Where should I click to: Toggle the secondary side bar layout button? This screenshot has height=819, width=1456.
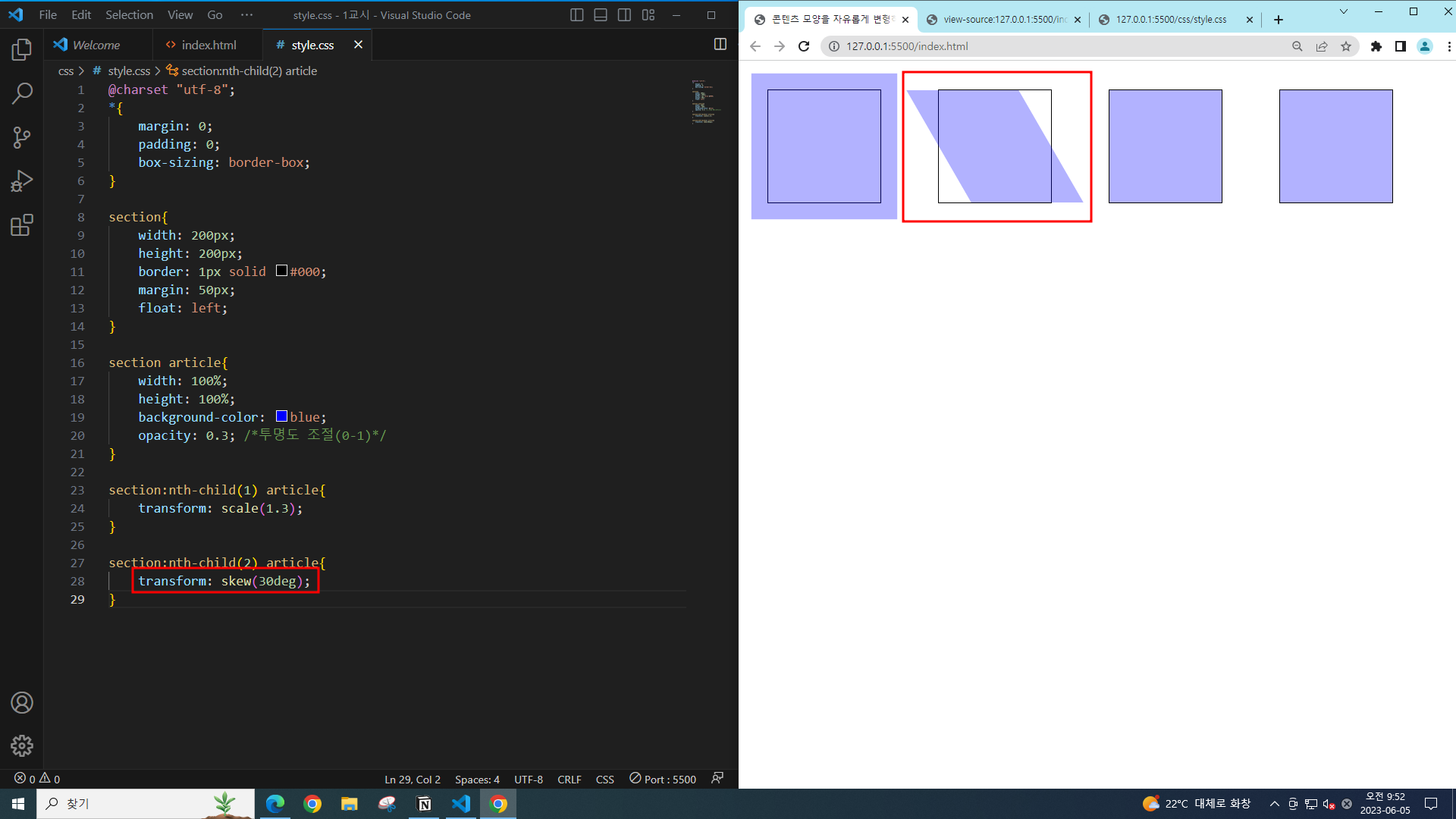(x=624, y=15)
